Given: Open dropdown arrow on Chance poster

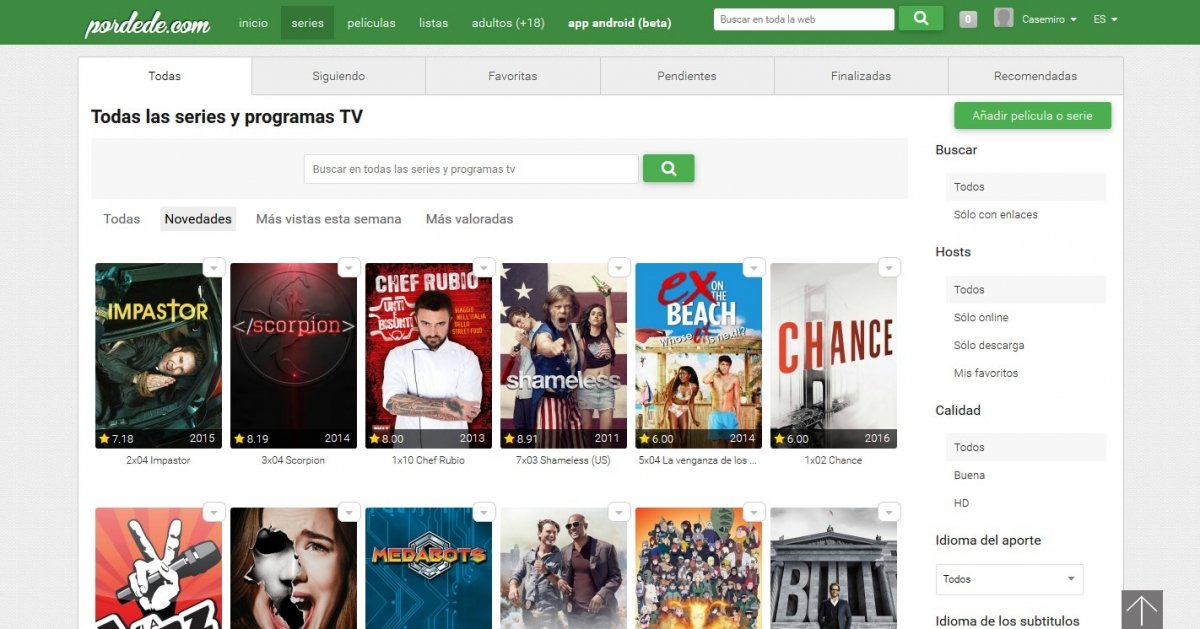Looking at the screenshot, I should (x=889, y=267).
